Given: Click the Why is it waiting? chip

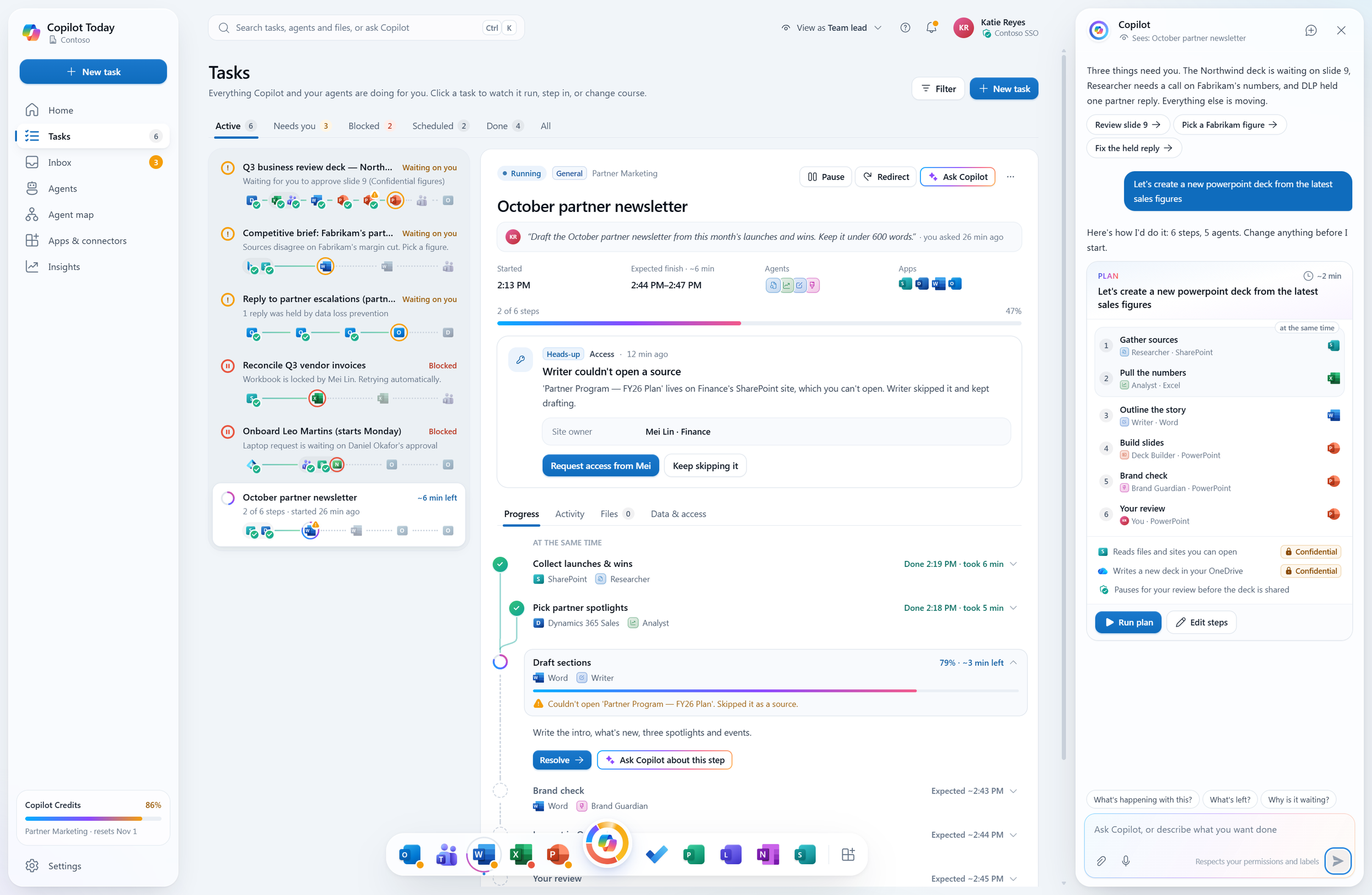Looking at the screenshot, I should (x=1297, y=800).
